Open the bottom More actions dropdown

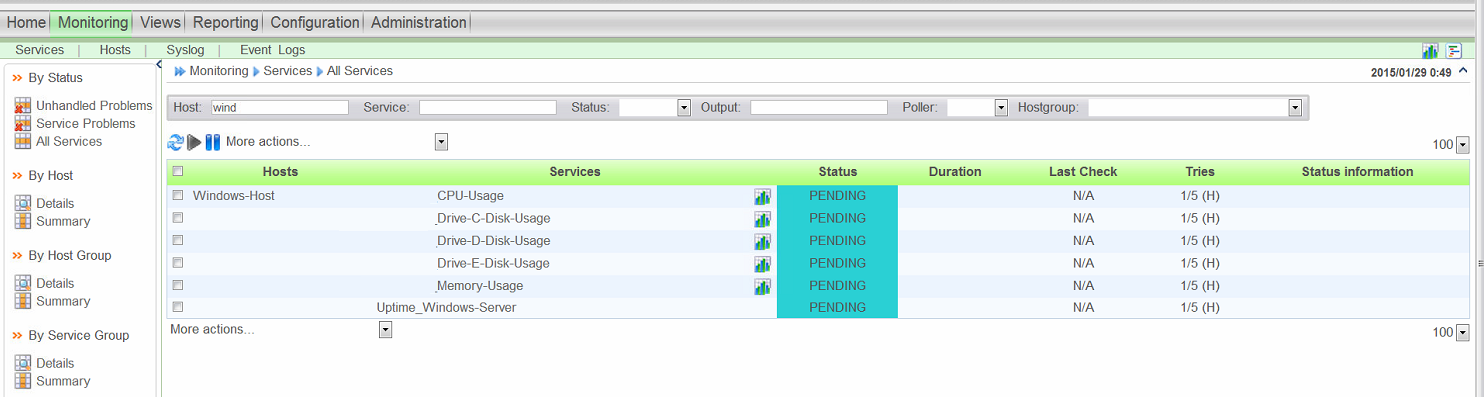coord(385,330)
